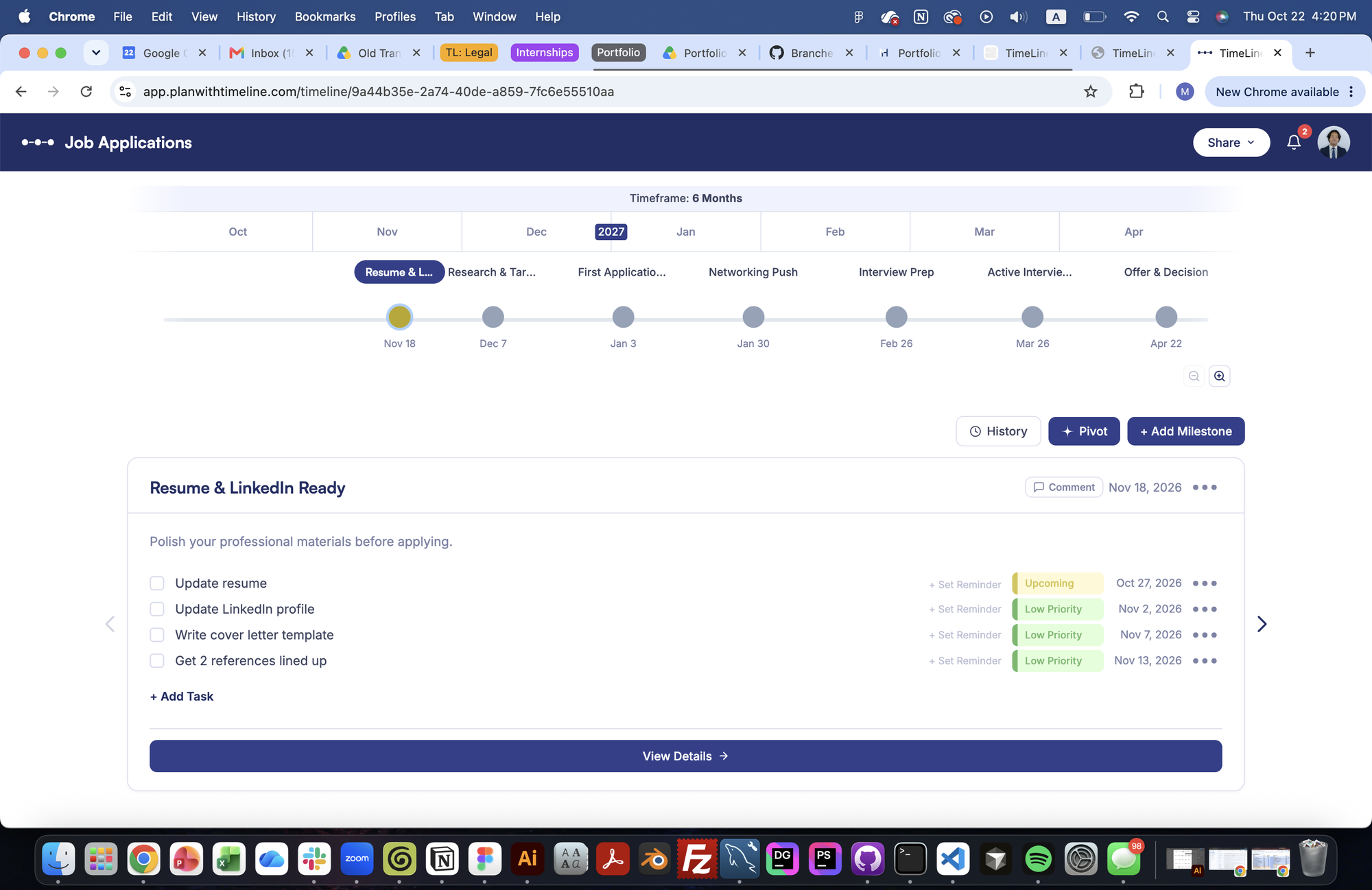The width and height of the screenshot is (1372, 890).
Task: Go to previous milestone with left arrow
Action: (110, 624)
